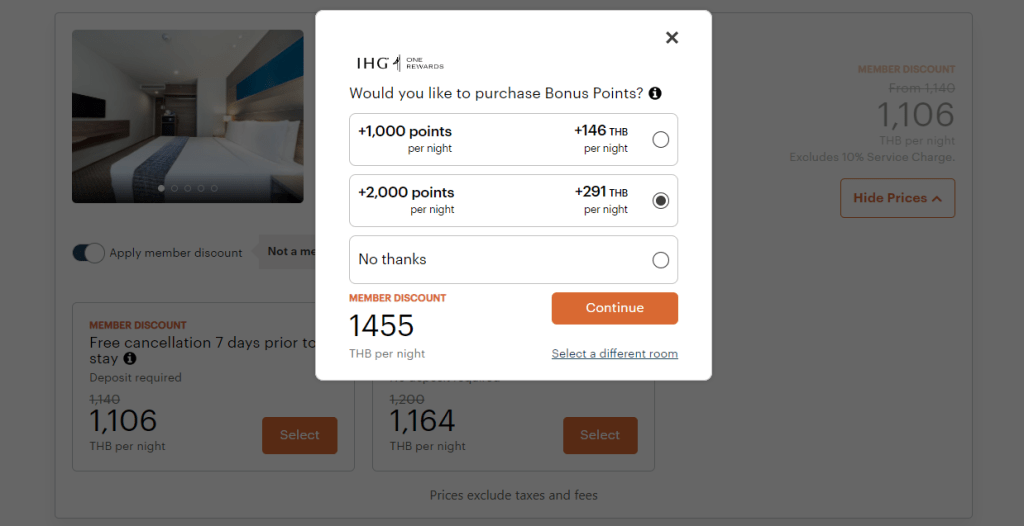Open info icon beside Bonus Points question

(655, 94)
